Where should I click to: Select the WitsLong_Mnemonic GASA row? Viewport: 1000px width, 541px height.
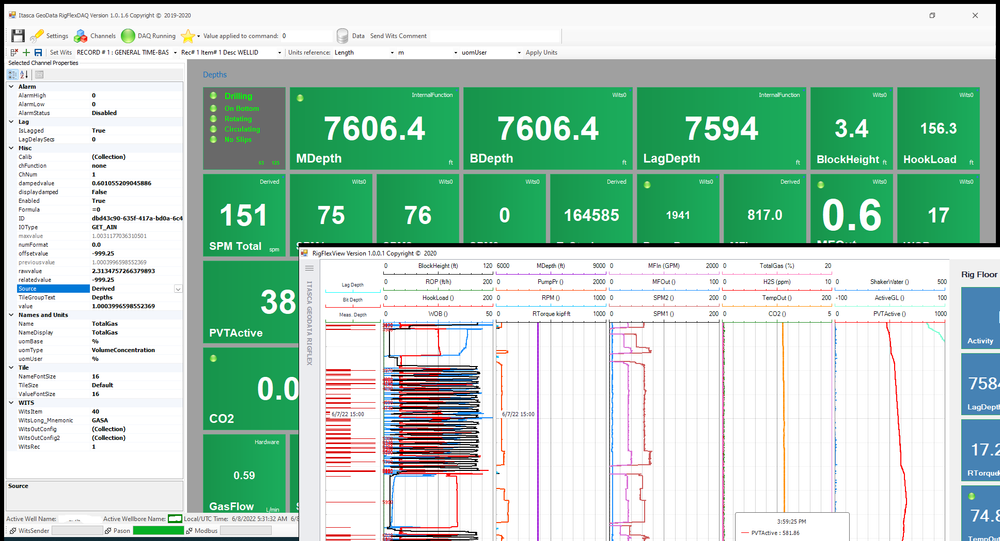[x=99, y=420]
